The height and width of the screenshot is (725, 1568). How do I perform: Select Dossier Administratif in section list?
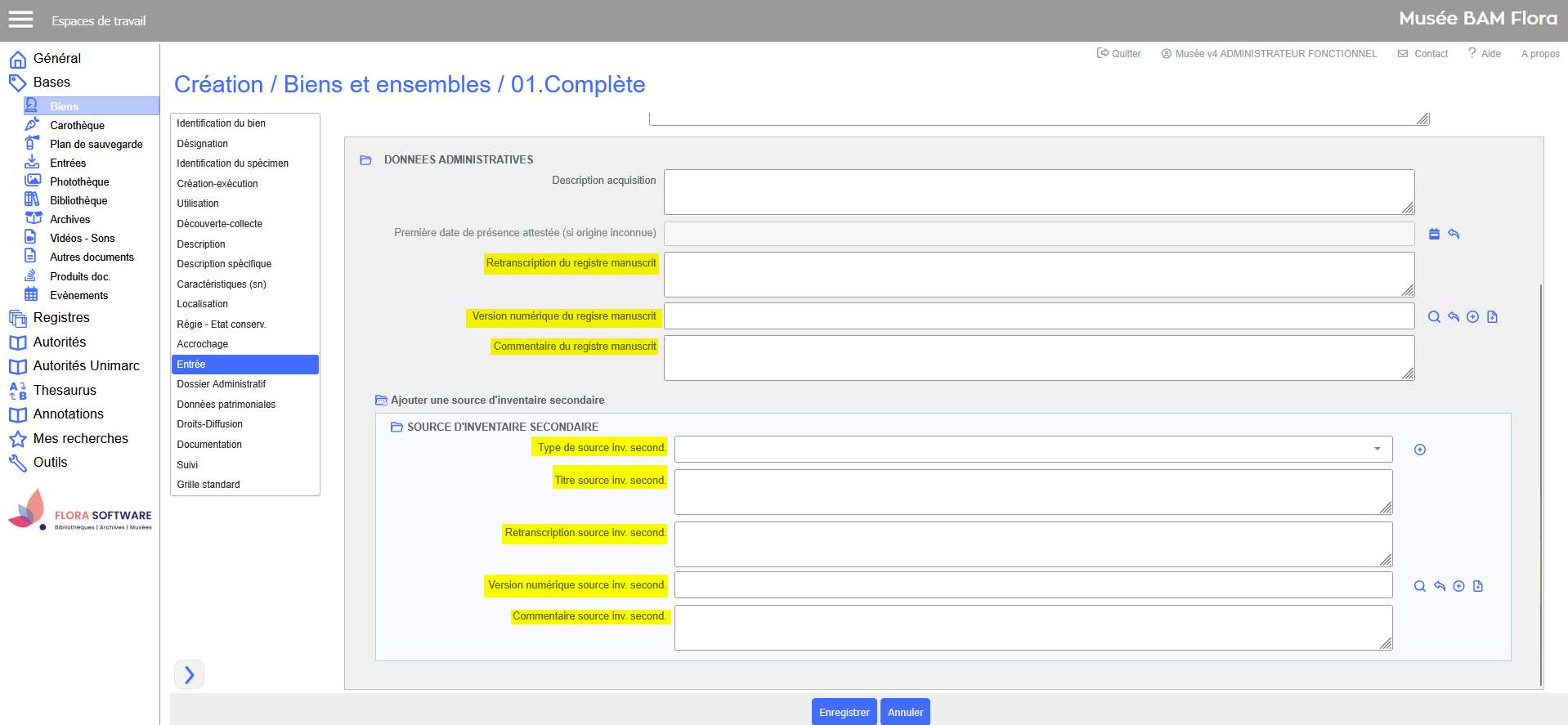(x=222, y=384)
